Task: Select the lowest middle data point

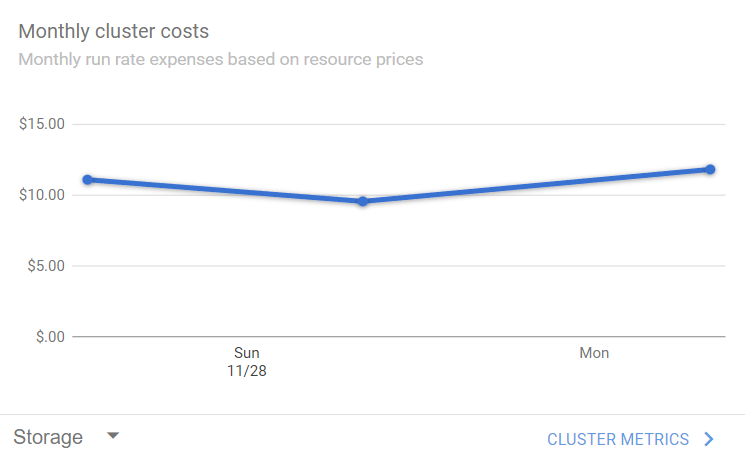Action: 363,201
